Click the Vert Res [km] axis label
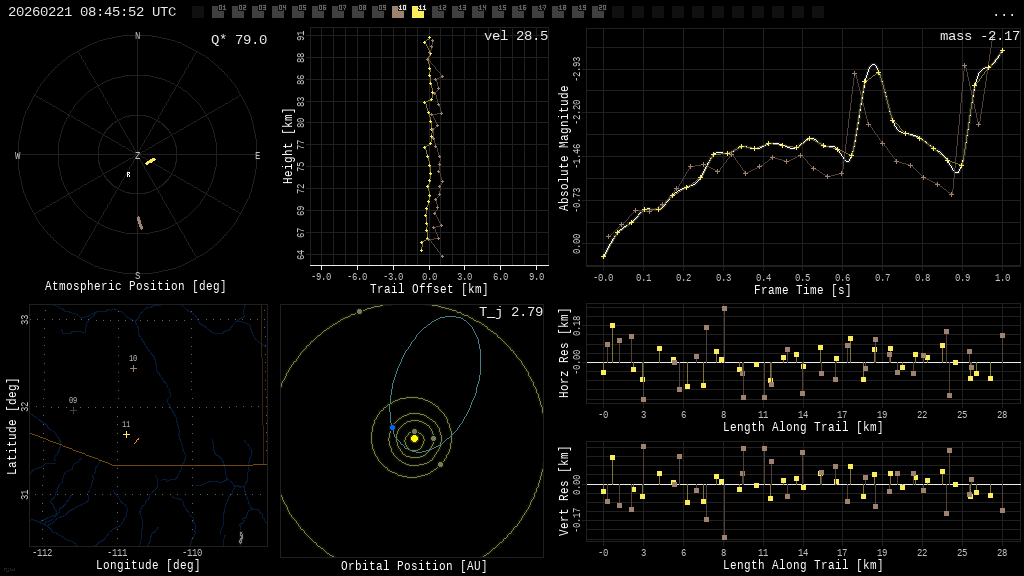The height and width of the screenshot is (576, 1024). pos(564,491)
